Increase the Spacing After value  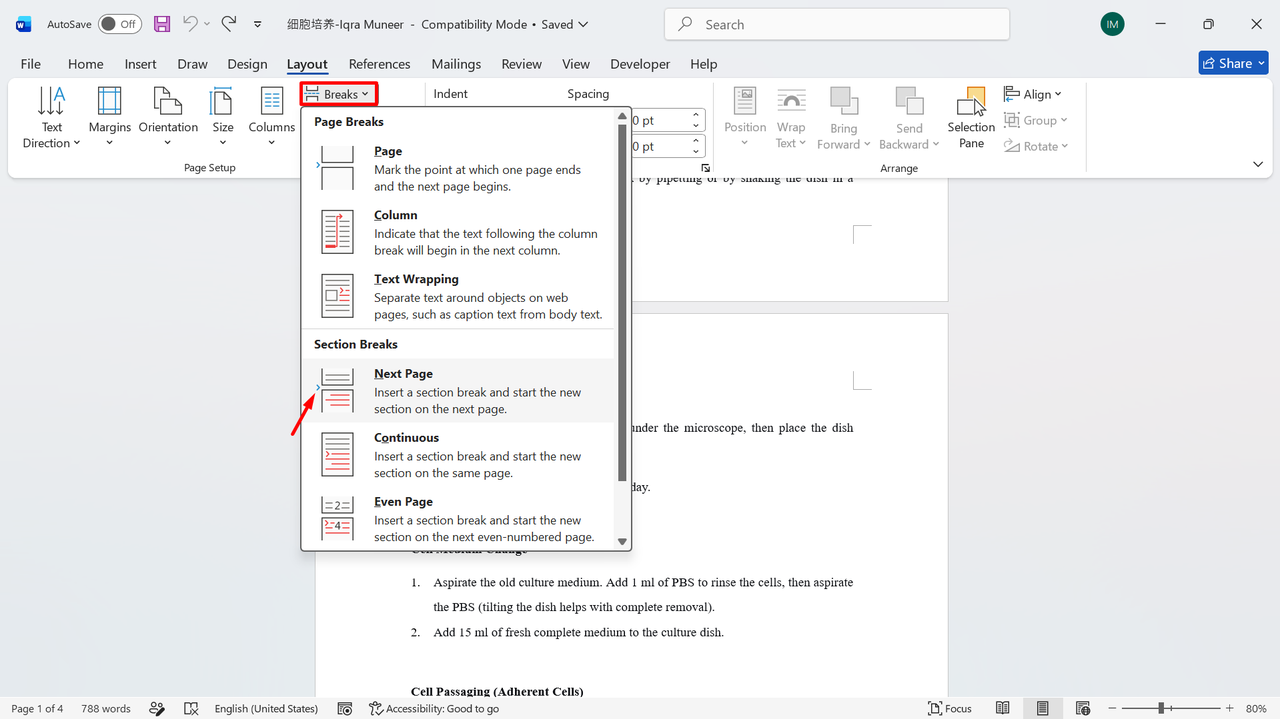click(696, 142)
